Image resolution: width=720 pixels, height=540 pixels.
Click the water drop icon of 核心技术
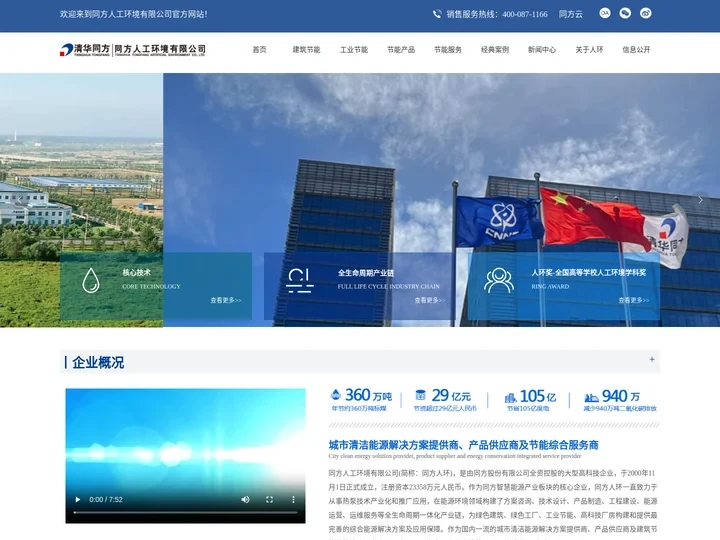point(91,280)
